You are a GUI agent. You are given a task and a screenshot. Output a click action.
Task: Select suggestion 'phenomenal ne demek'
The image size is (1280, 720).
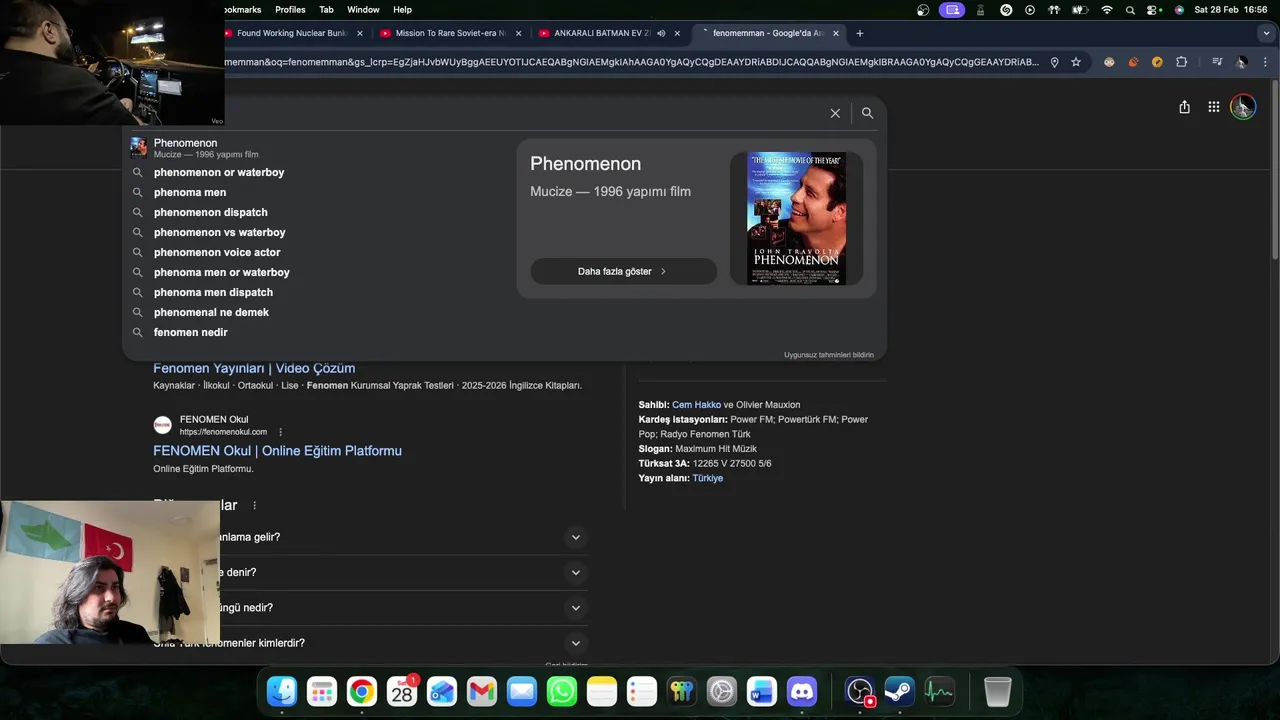click(211, 312)
